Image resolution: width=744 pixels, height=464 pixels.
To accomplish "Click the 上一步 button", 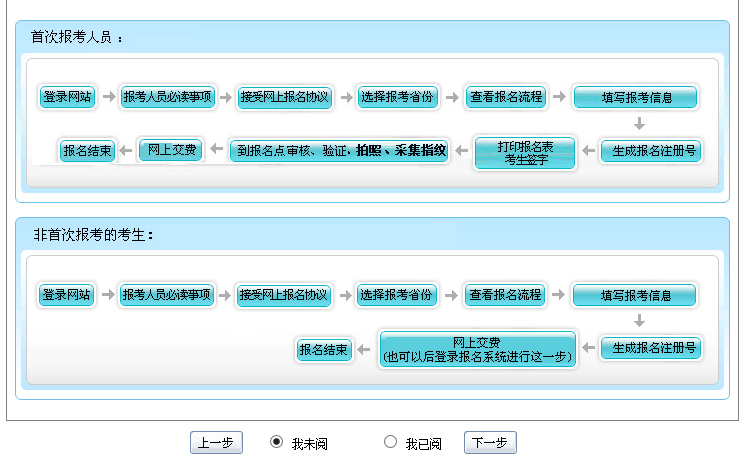I will pos(216,443).
